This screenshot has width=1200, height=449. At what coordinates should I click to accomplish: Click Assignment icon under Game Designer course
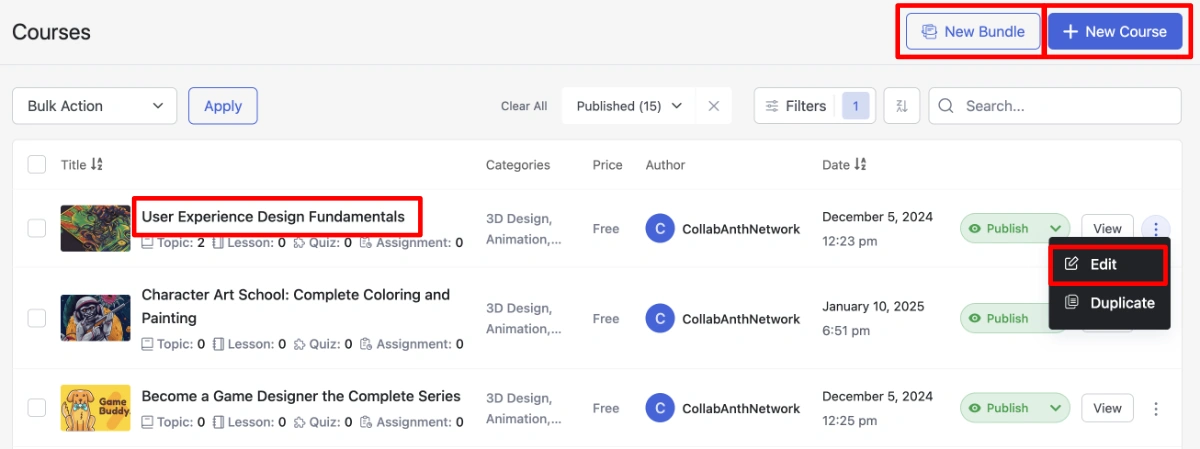(366, 422)
